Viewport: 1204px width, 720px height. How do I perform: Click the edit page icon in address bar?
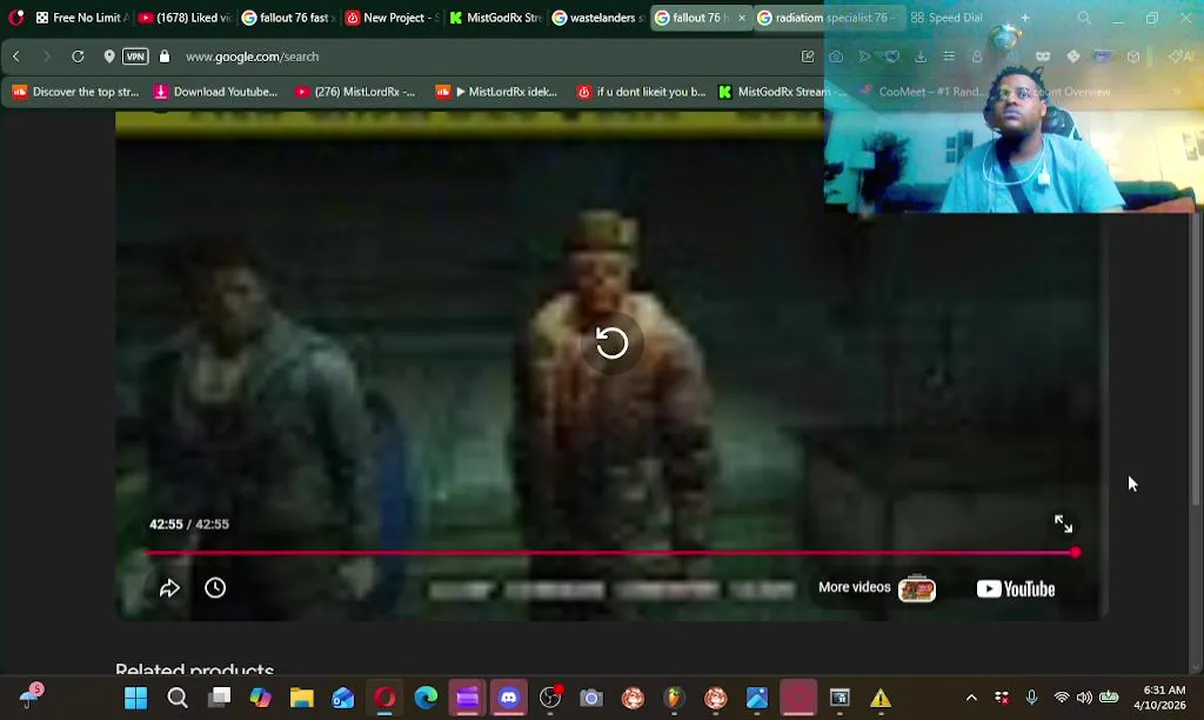coord(808,57)
